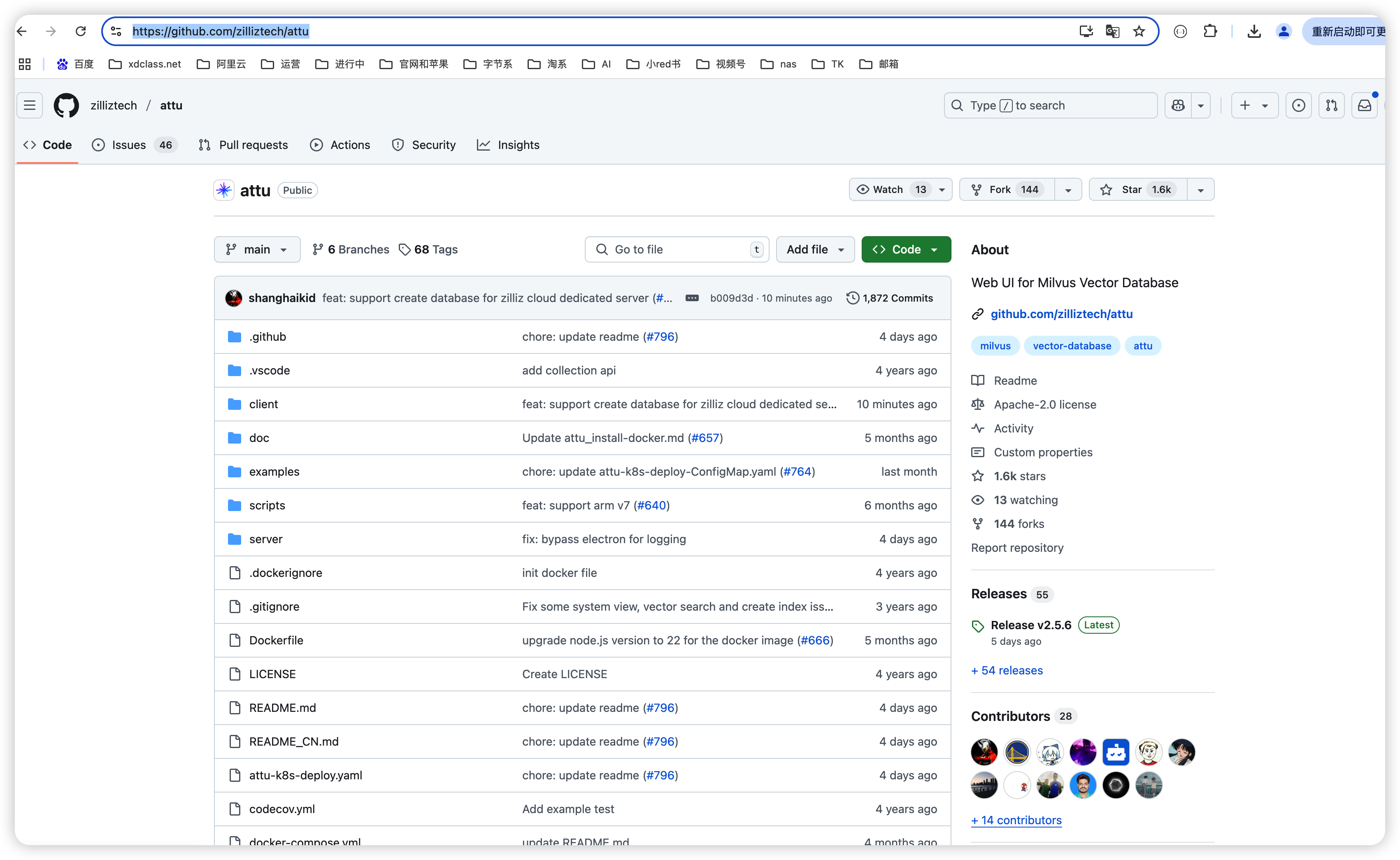This screenshot has height=860, width=1400.
Task: Open issues circle icon in header
Action: tap(1298, 105)
